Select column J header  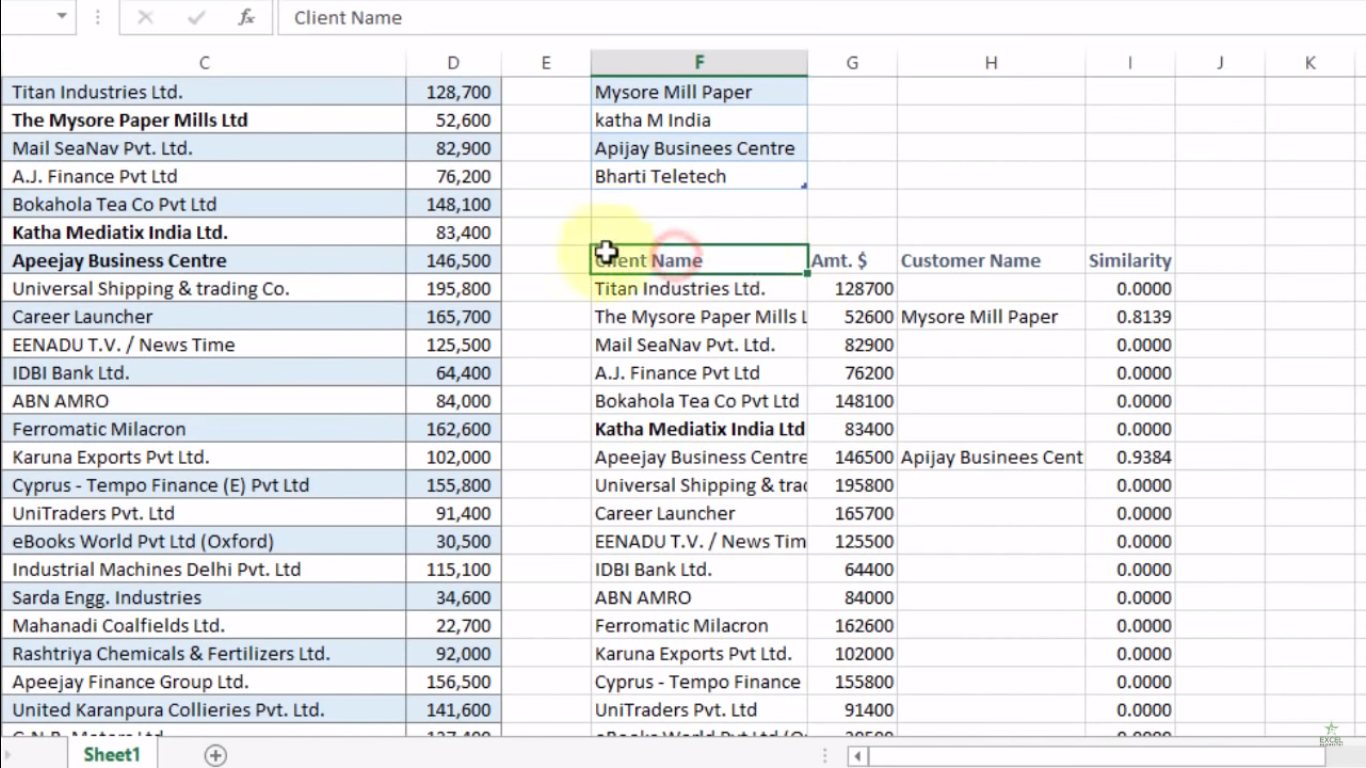[1220, 63]
